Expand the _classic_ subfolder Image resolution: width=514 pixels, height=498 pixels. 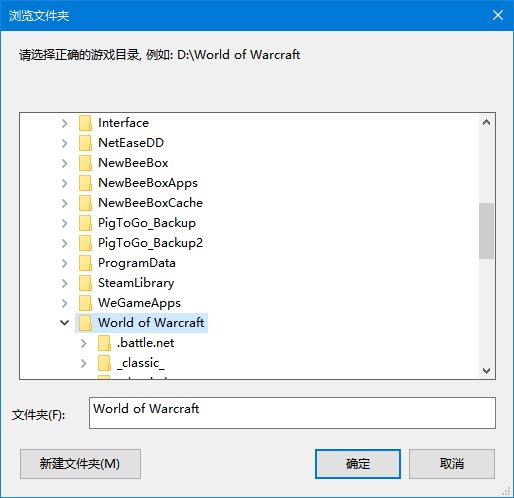[84, 363]
